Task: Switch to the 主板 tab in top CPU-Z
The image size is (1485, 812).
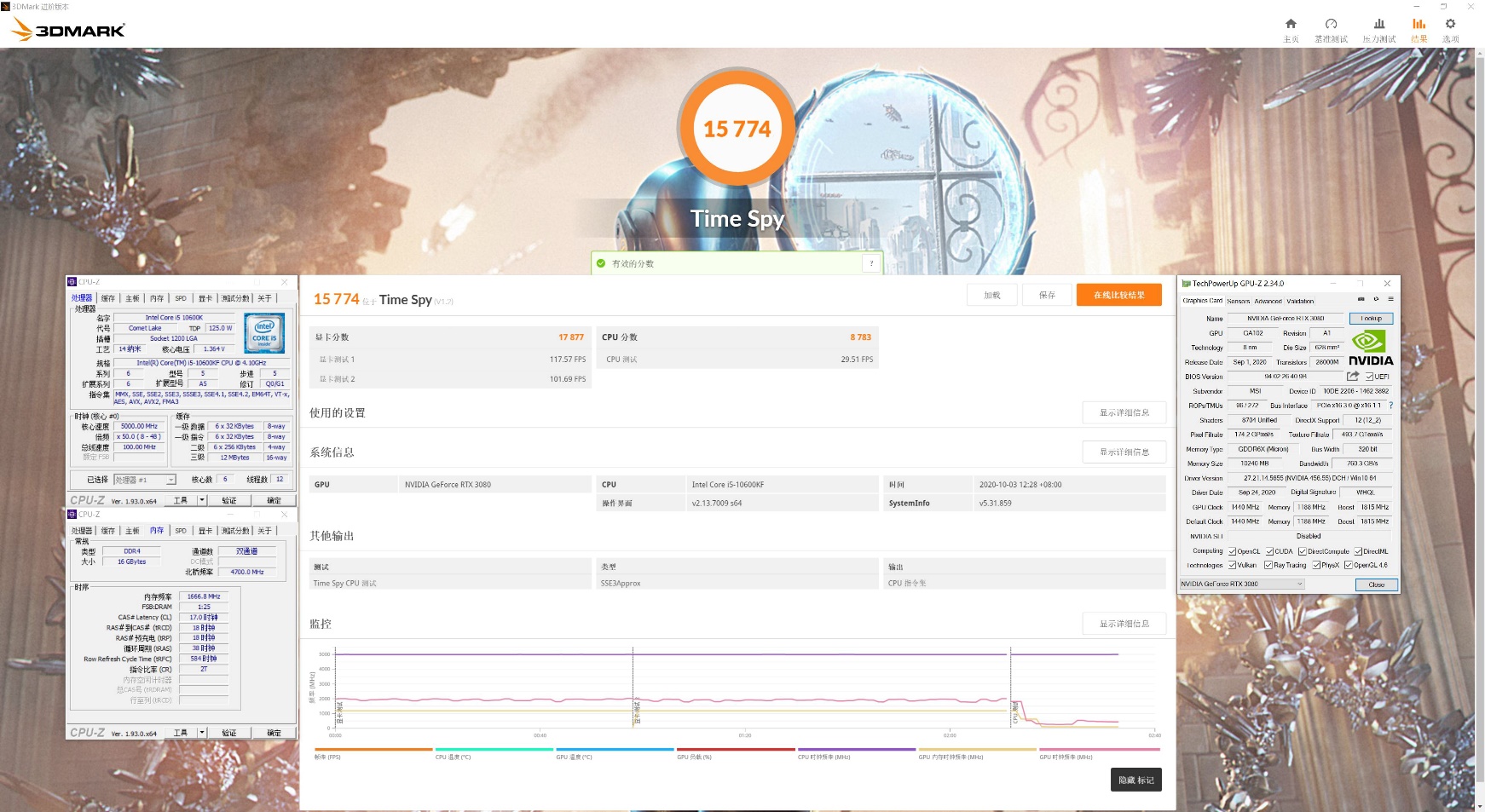Action: tap(132, 298)
